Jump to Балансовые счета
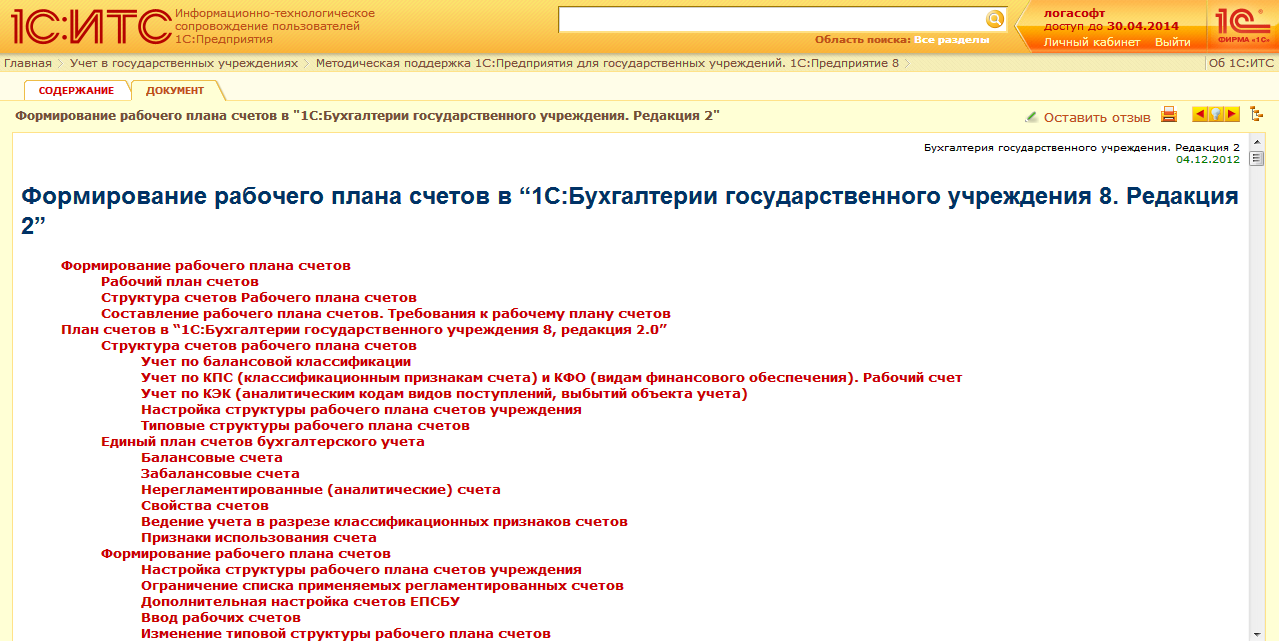The height and width of the screenshot is (641, 1279). (212, 458)
